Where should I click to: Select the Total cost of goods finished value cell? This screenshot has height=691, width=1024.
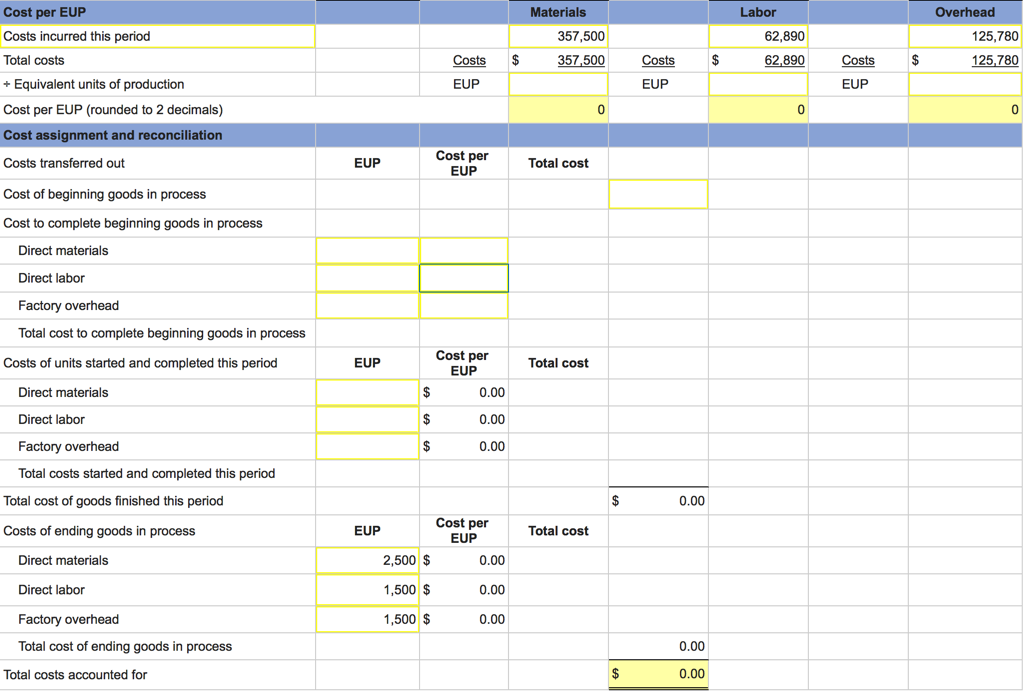pyautogui.click(x=657, y=500)
